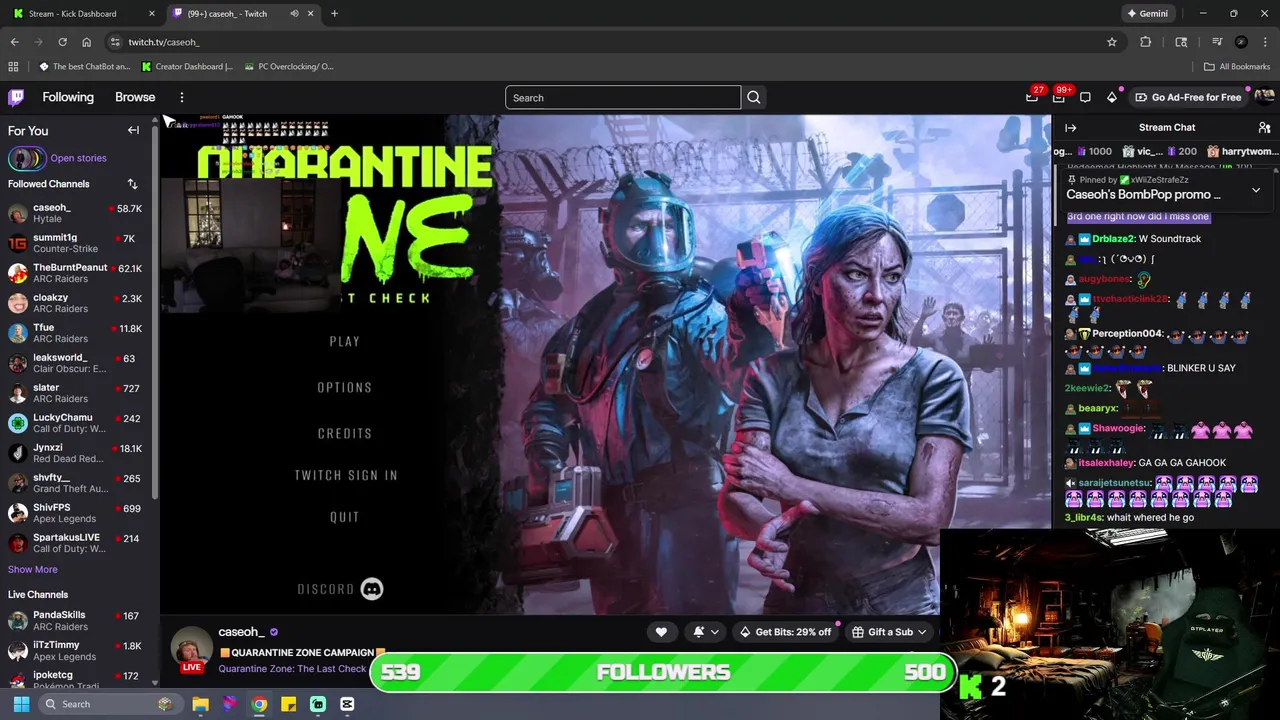Open Jynxzi channel in sidebar
Viewport: 1280px width, 720px height.
76,454
